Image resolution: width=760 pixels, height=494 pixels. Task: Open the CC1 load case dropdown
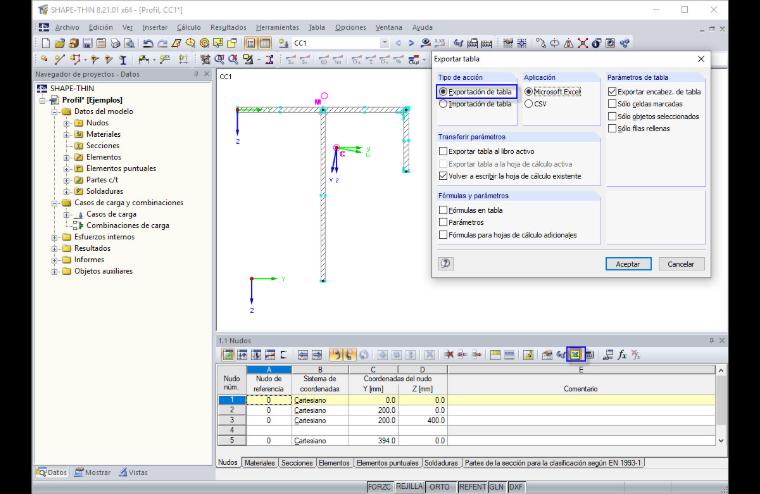(x=384, y=43)
